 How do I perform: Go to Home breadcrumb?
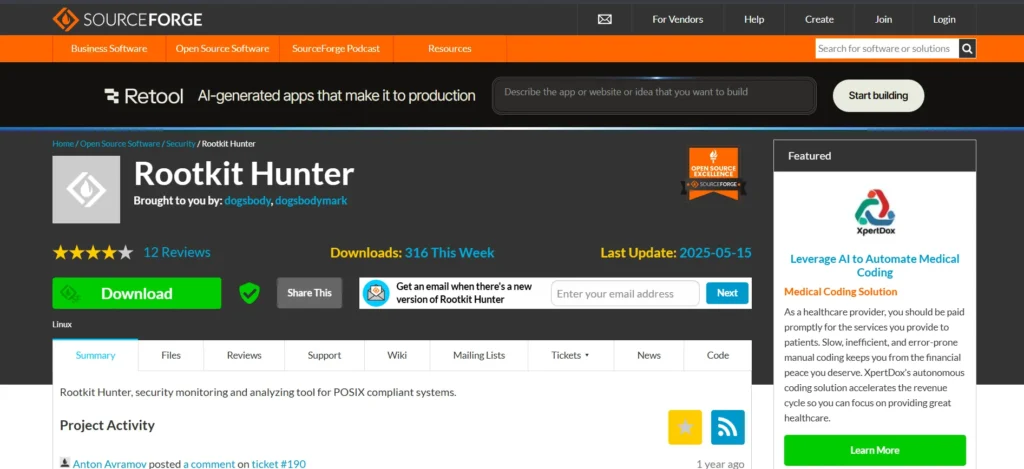click(x=63, y=144)
